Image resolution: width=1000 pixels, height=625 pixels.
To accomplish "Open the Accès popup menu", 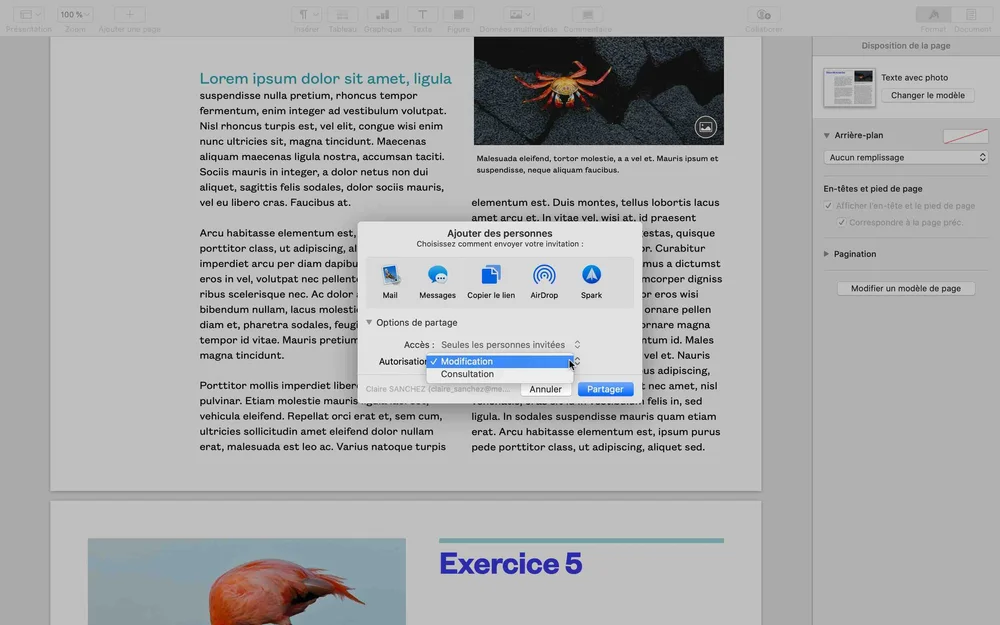I will (510, 344).
